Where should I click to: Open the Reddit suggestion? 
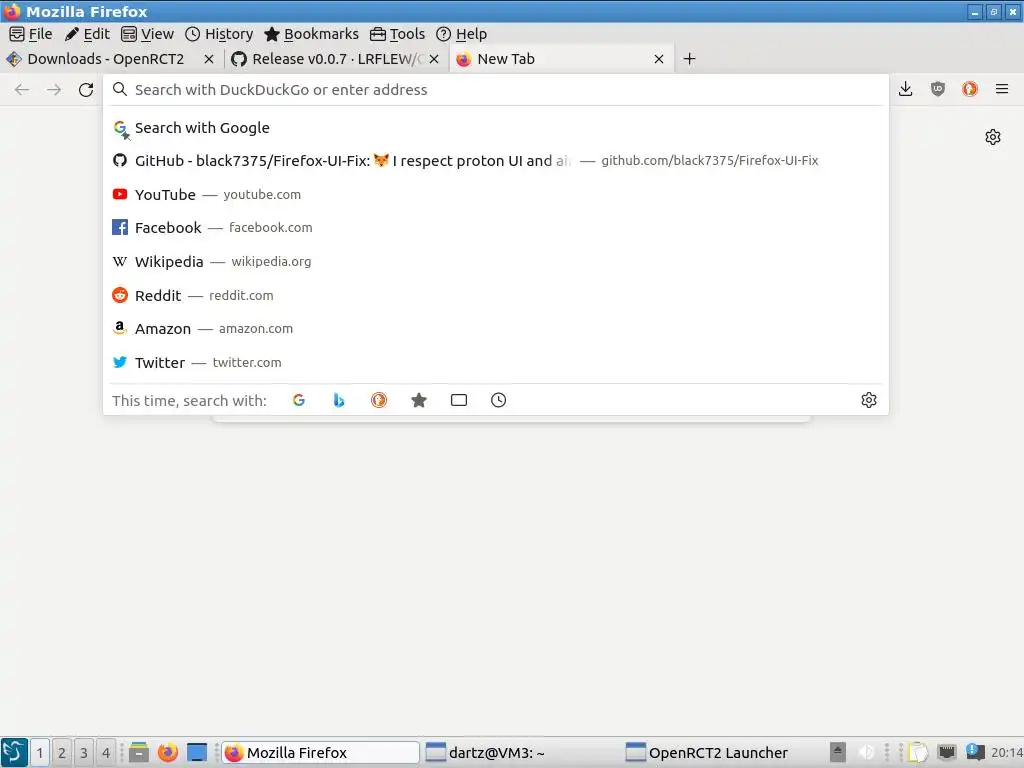(x=496, y=295)
